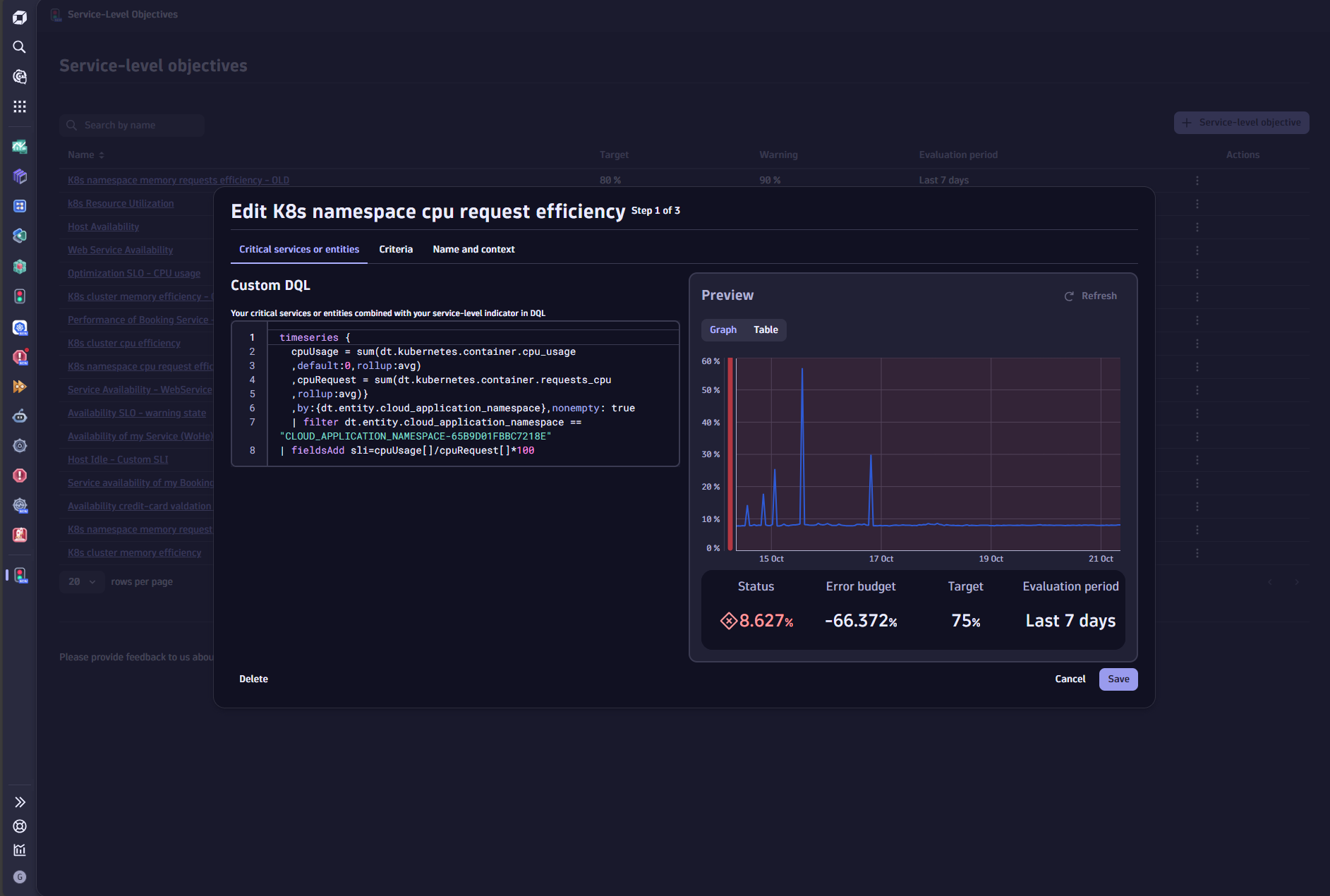Save the edited SLO

(x=1118, y=679)
